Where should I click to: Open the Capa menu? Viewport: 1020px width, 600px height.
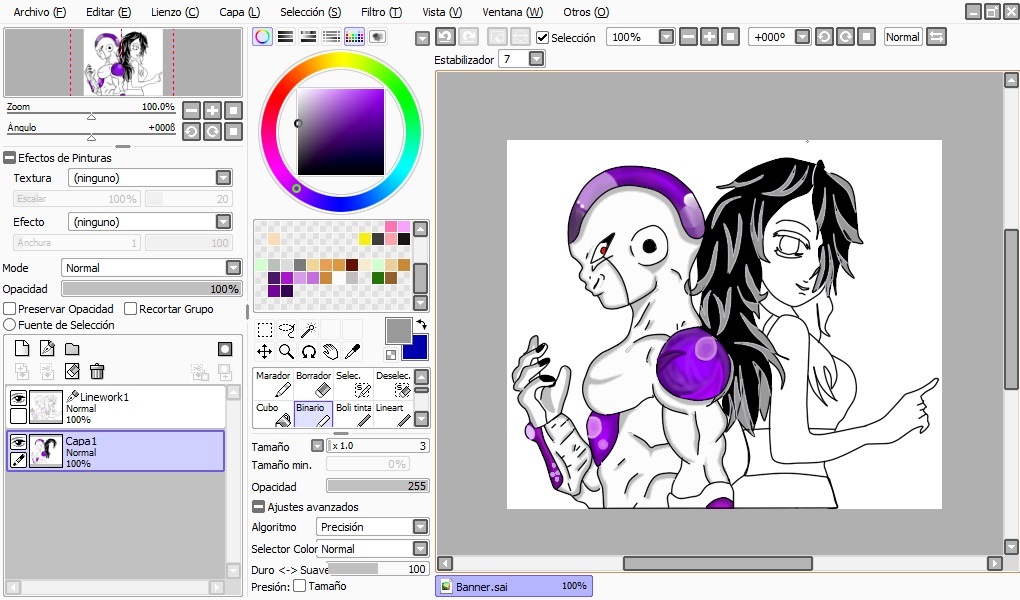click(x=239, y=12)
